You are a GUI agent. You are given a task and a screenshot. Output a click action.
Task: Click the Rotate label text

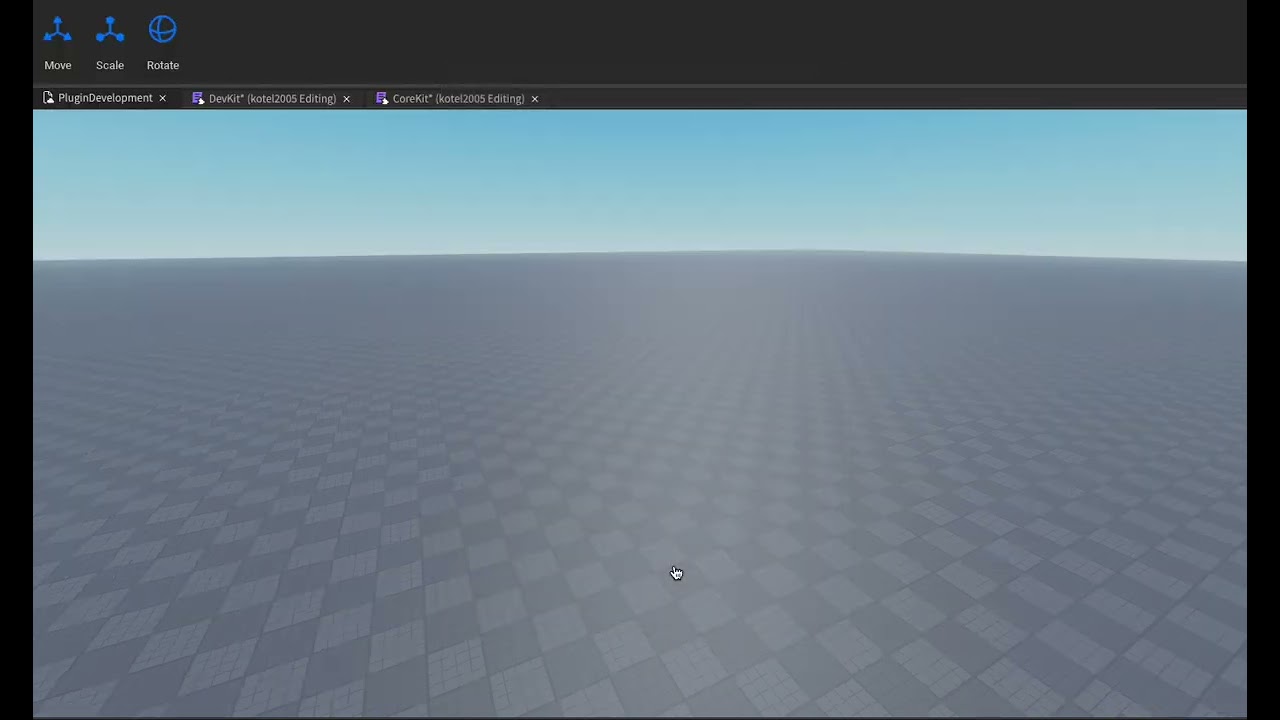(163, 65)
